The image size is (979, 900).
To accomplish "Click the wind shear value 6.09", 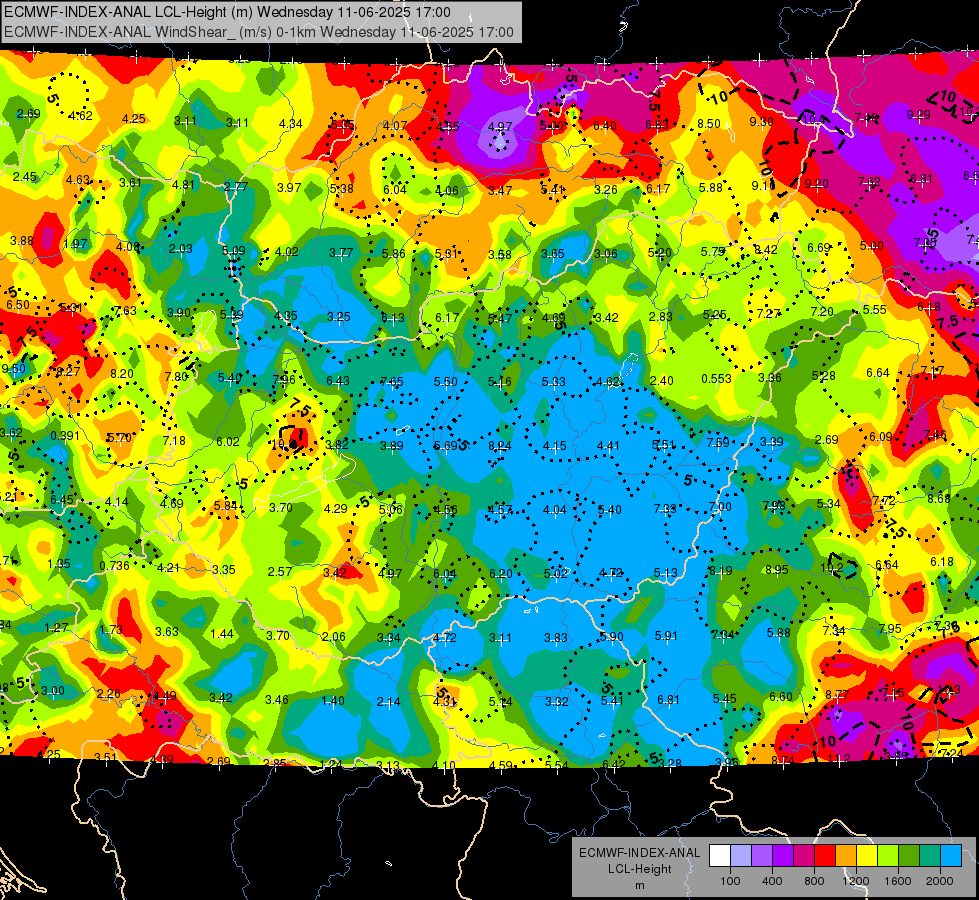I will (x=881, y=437).
